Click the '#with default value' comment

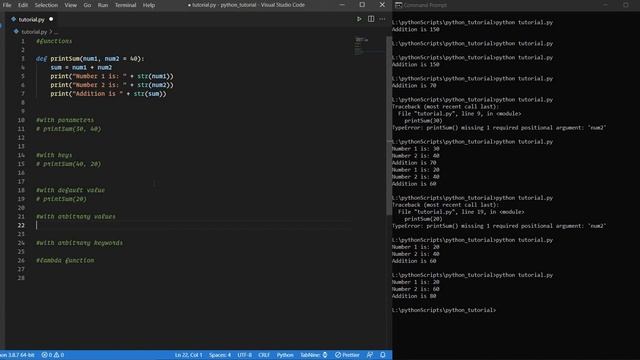coord(70,190)
